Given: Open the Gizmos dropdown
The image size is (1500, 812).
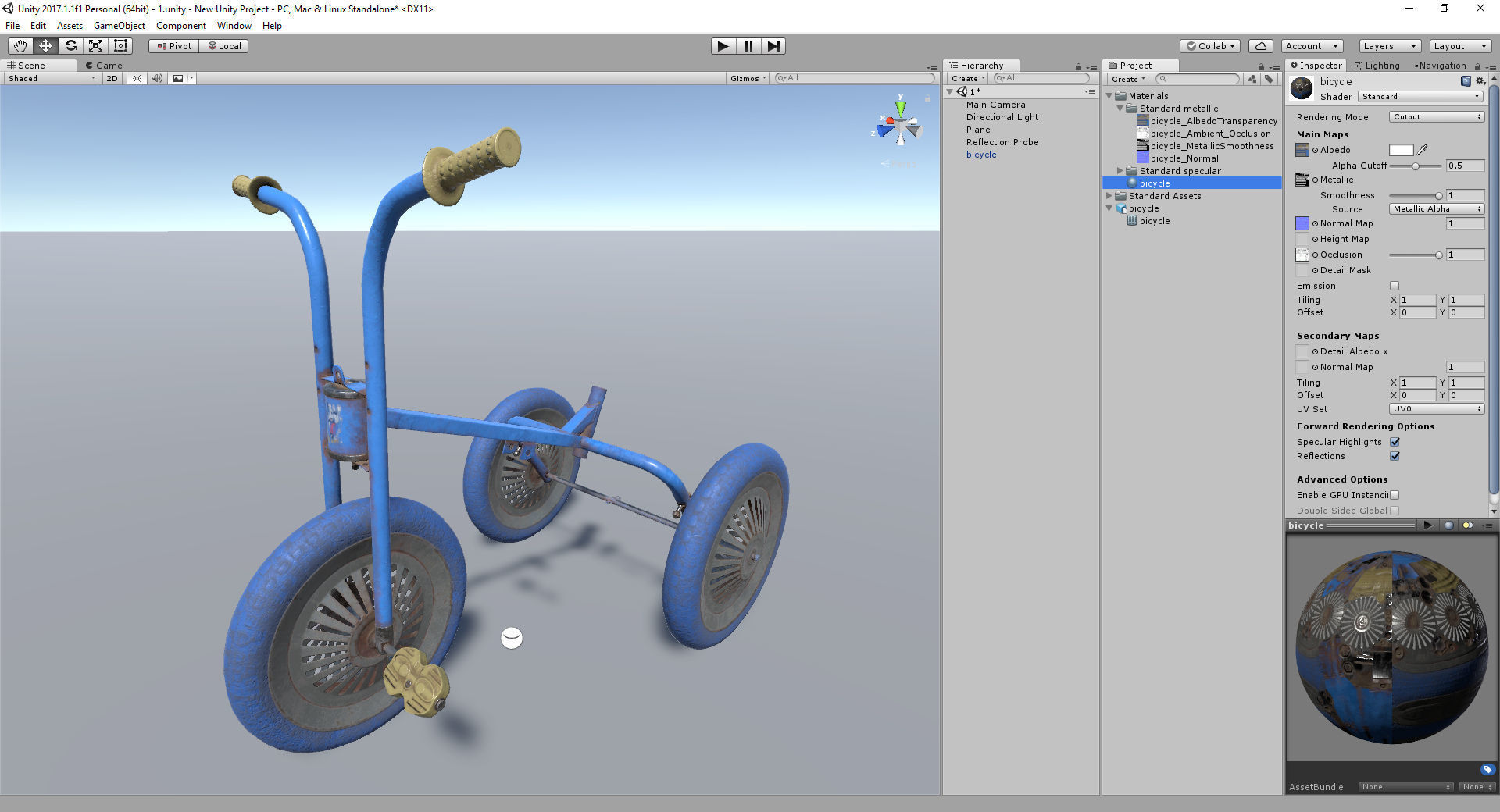Looking at the screenshot, I should pyautogui.click(x=748, y=78).
